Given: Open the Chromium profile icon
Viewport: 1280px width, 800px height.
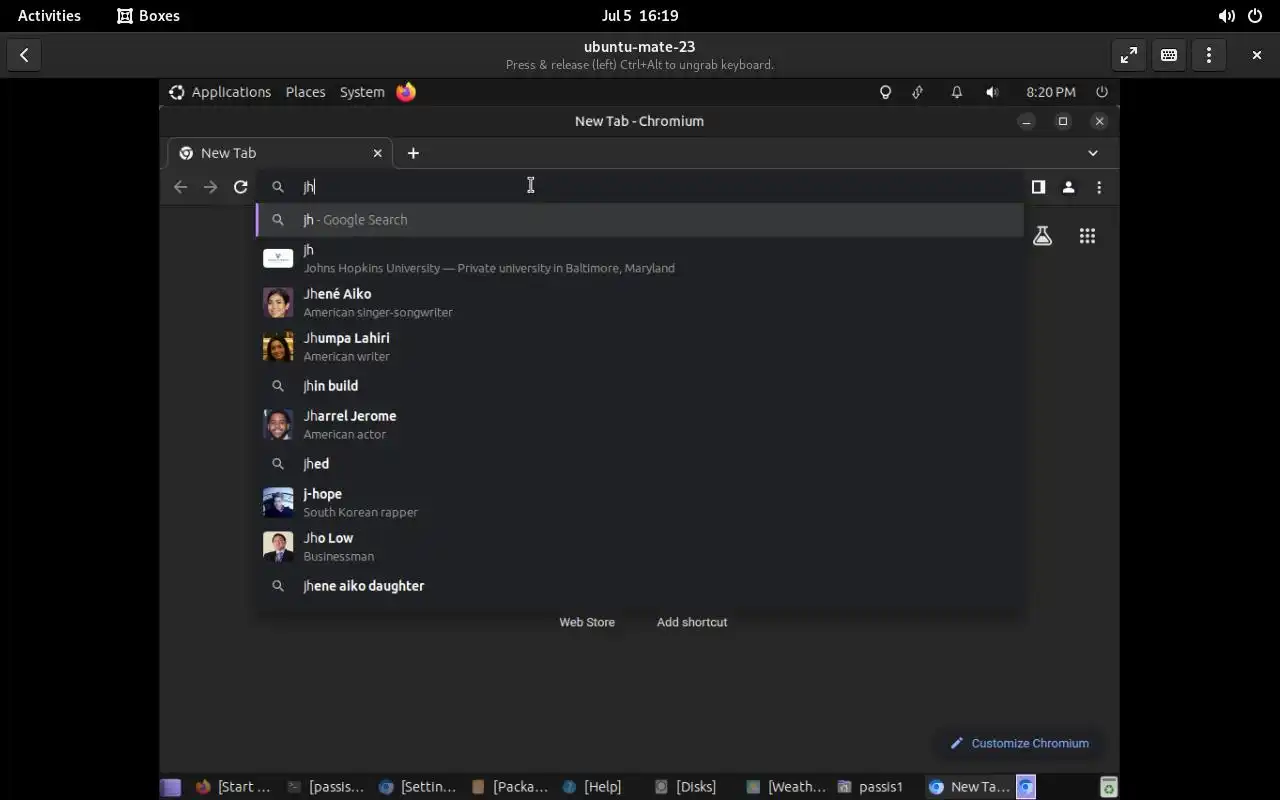Looking at the screenshot, I should pyautogui.click(x=1068, y=187).
